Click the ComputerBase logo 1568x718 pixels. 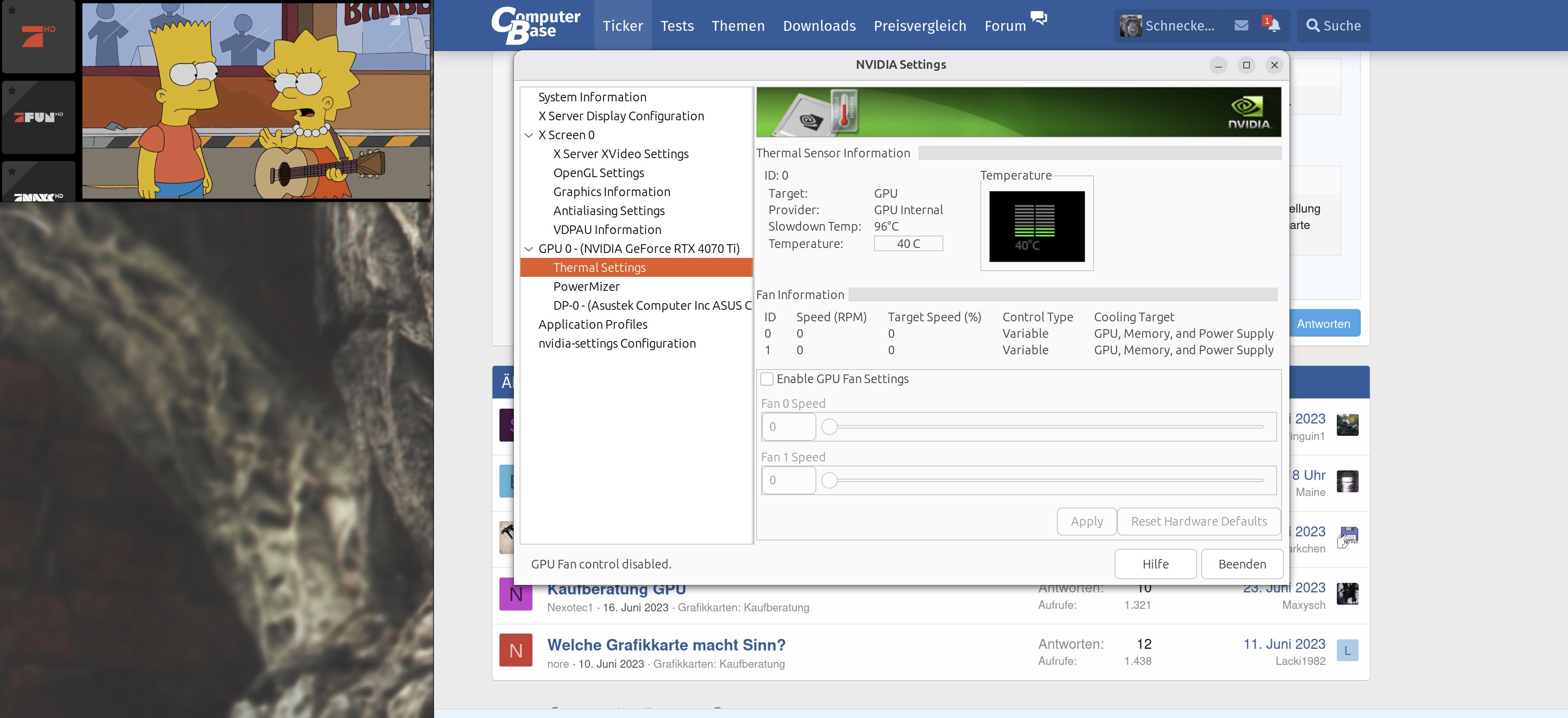[x=536, y=26]
